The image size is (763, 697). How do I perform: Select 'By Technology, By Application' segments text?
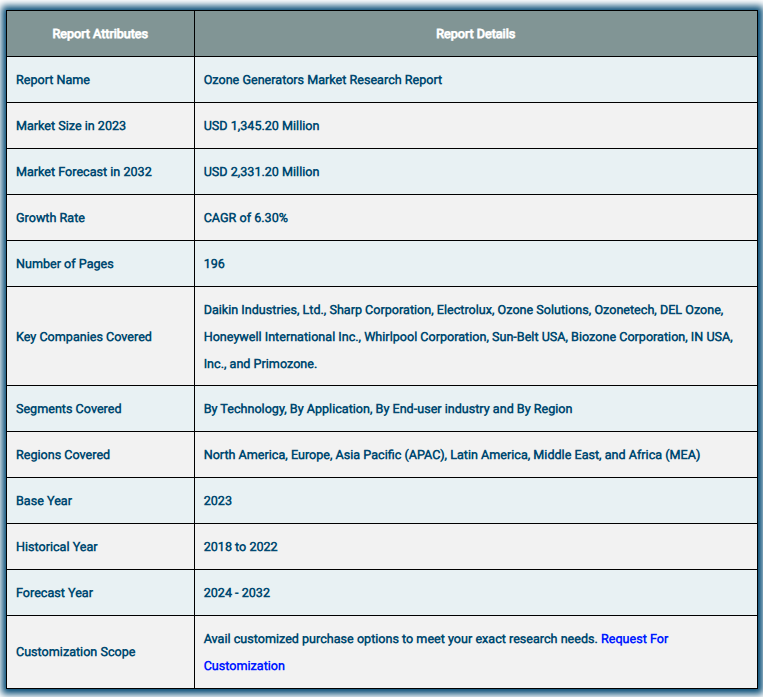388,409
